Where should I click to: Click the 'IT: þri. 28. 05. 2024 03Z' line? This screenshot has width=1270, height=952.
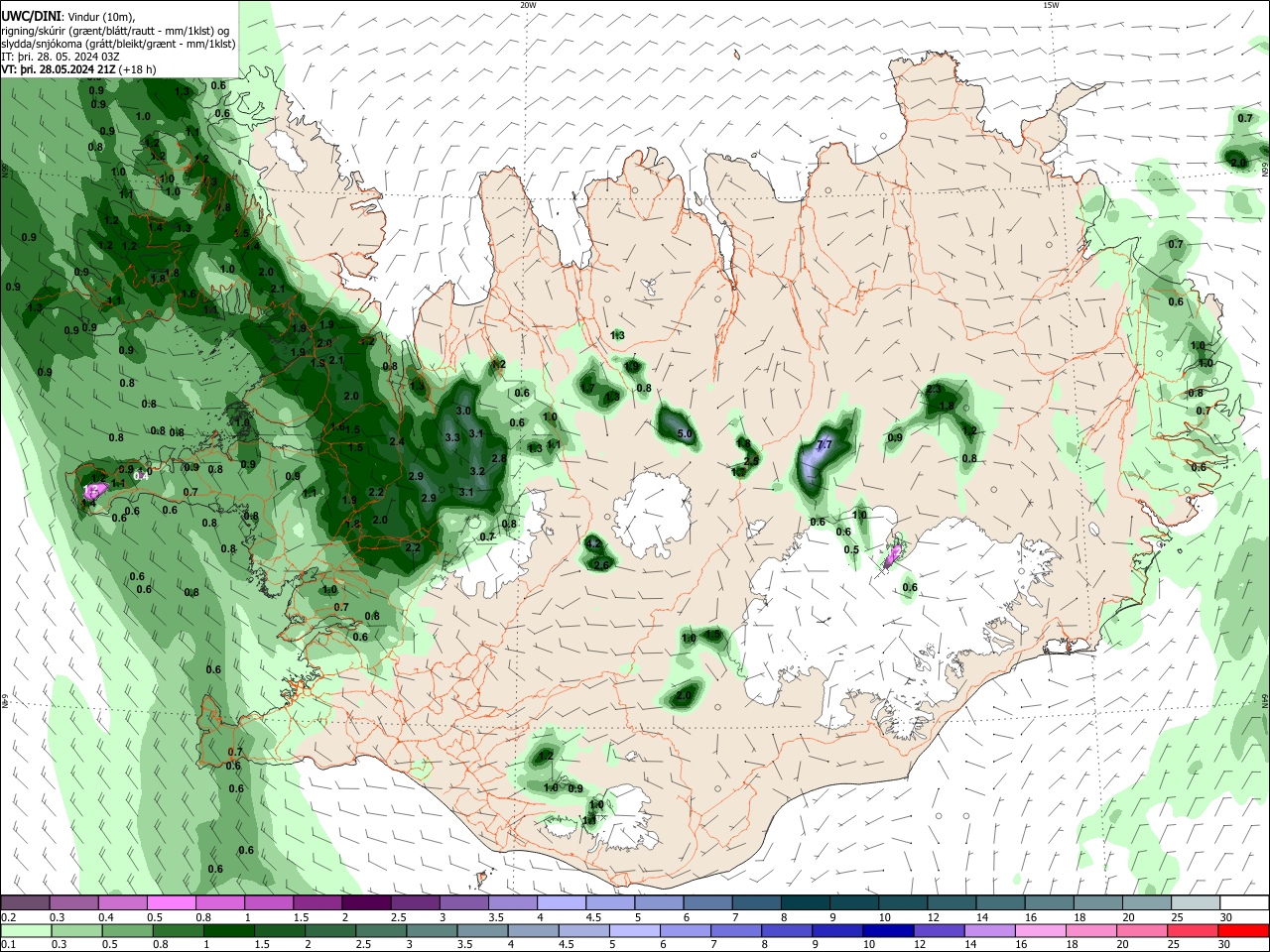pyautogui.click(x=61, y=57)
